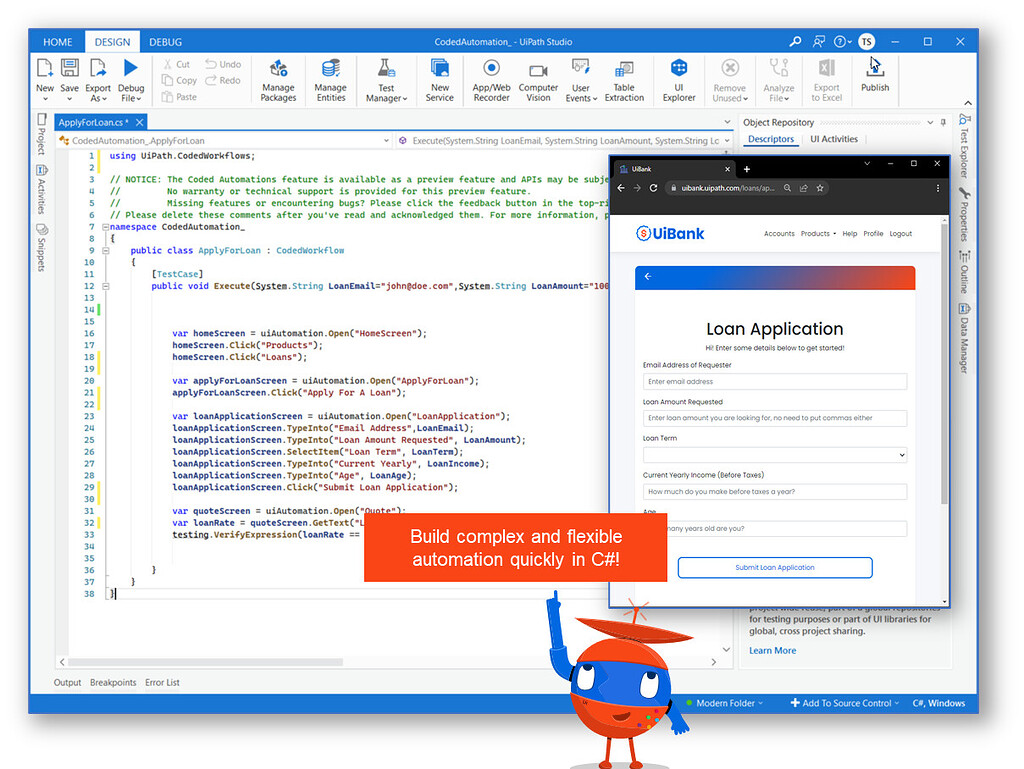Switch to the DESIGN ribbon tab
The width and height of the screenshot is (1024, 769).
(112, 42)
